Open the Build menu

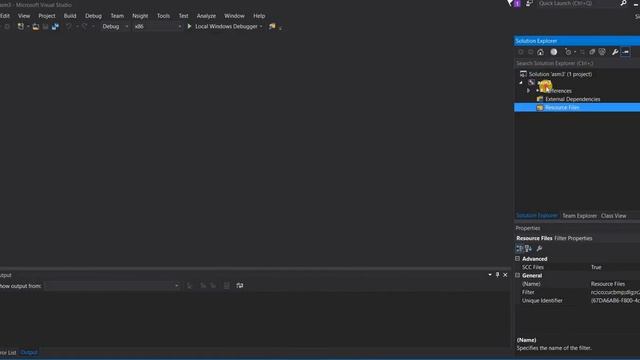(70, 16)
